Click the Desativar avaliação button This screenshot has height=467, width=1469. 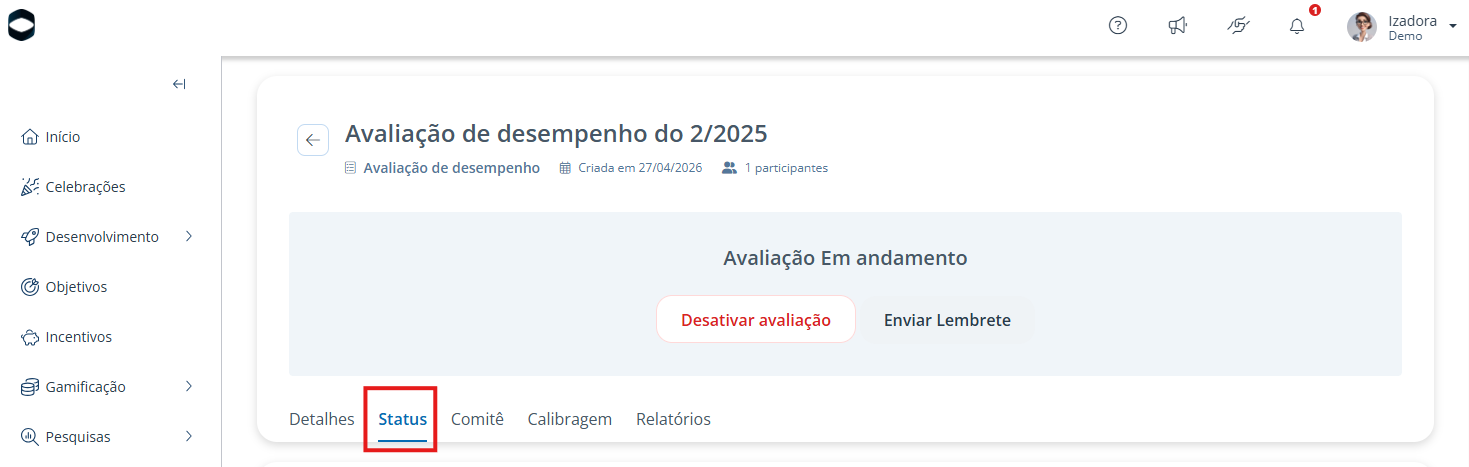[756, 320]
